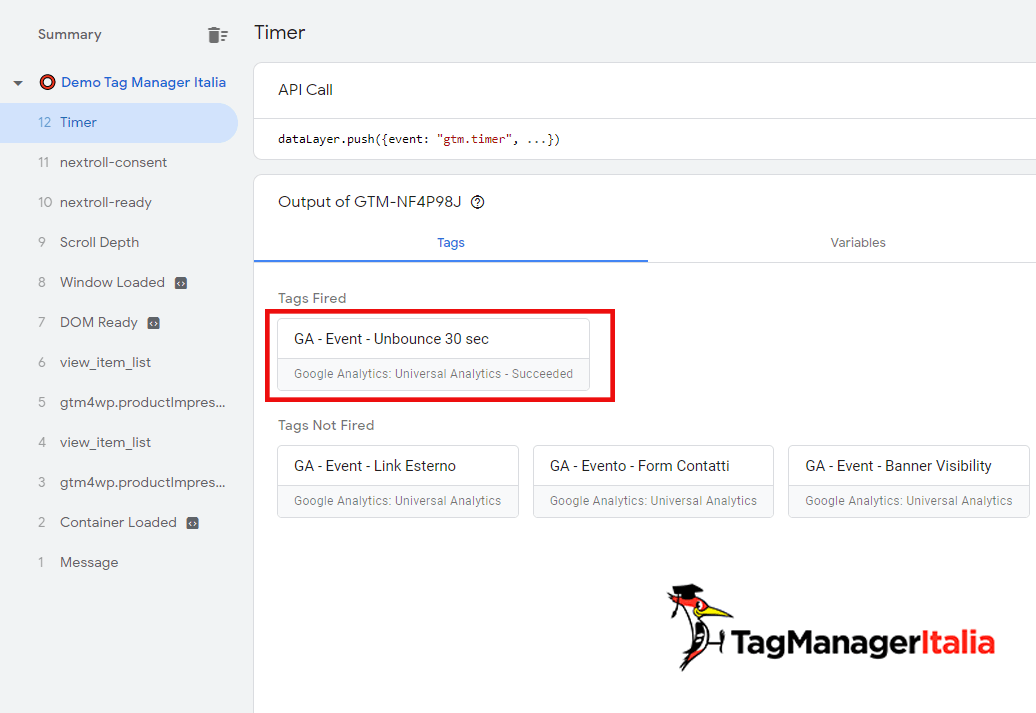Click the dataLayer.push gtm.timer code line
The height and width of the screenshot is (713, 1036).
point(419,139)
